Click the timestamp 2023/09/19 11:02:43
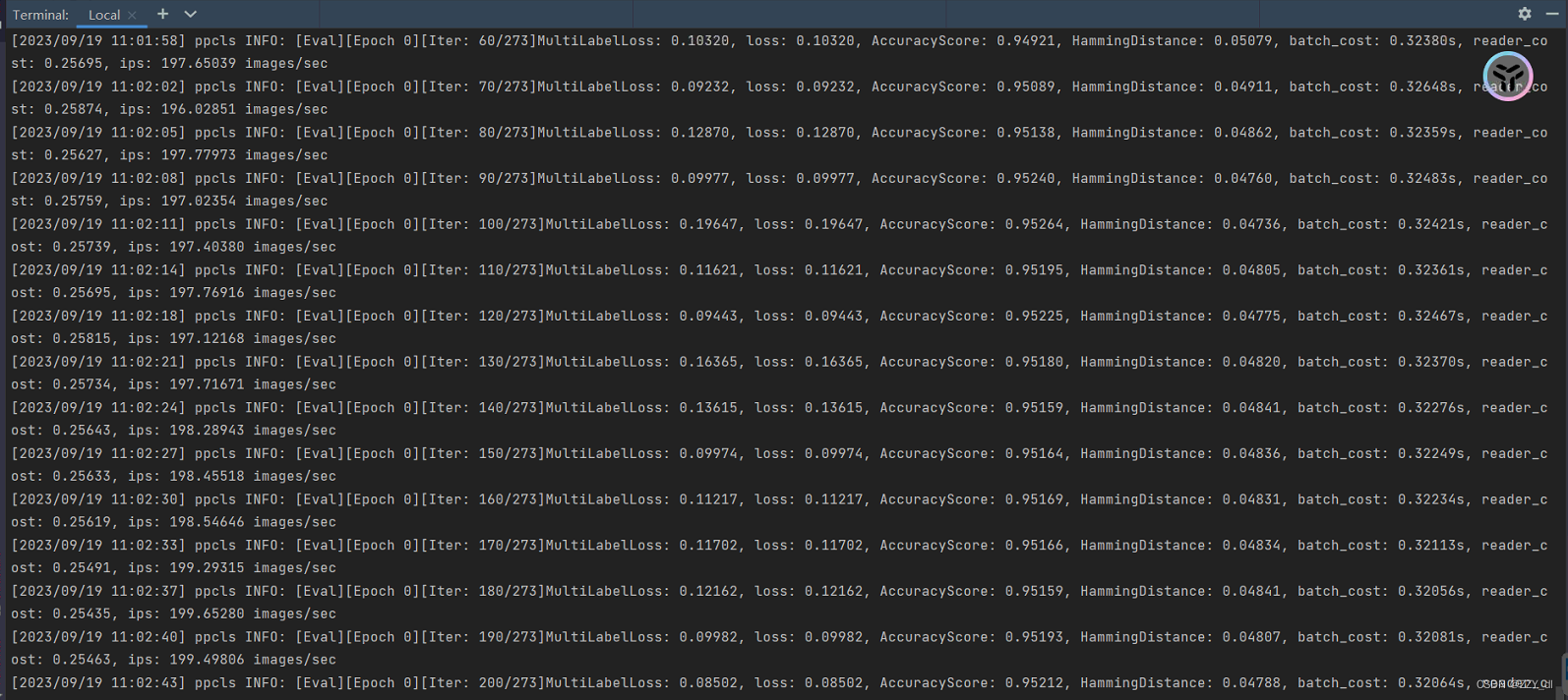 point(98,683)
